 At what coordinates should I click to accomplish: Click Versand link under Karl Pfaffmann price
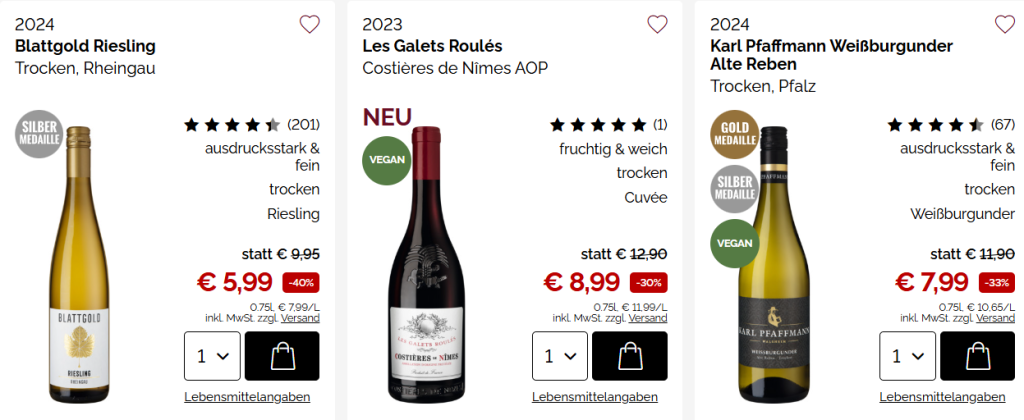995,318
